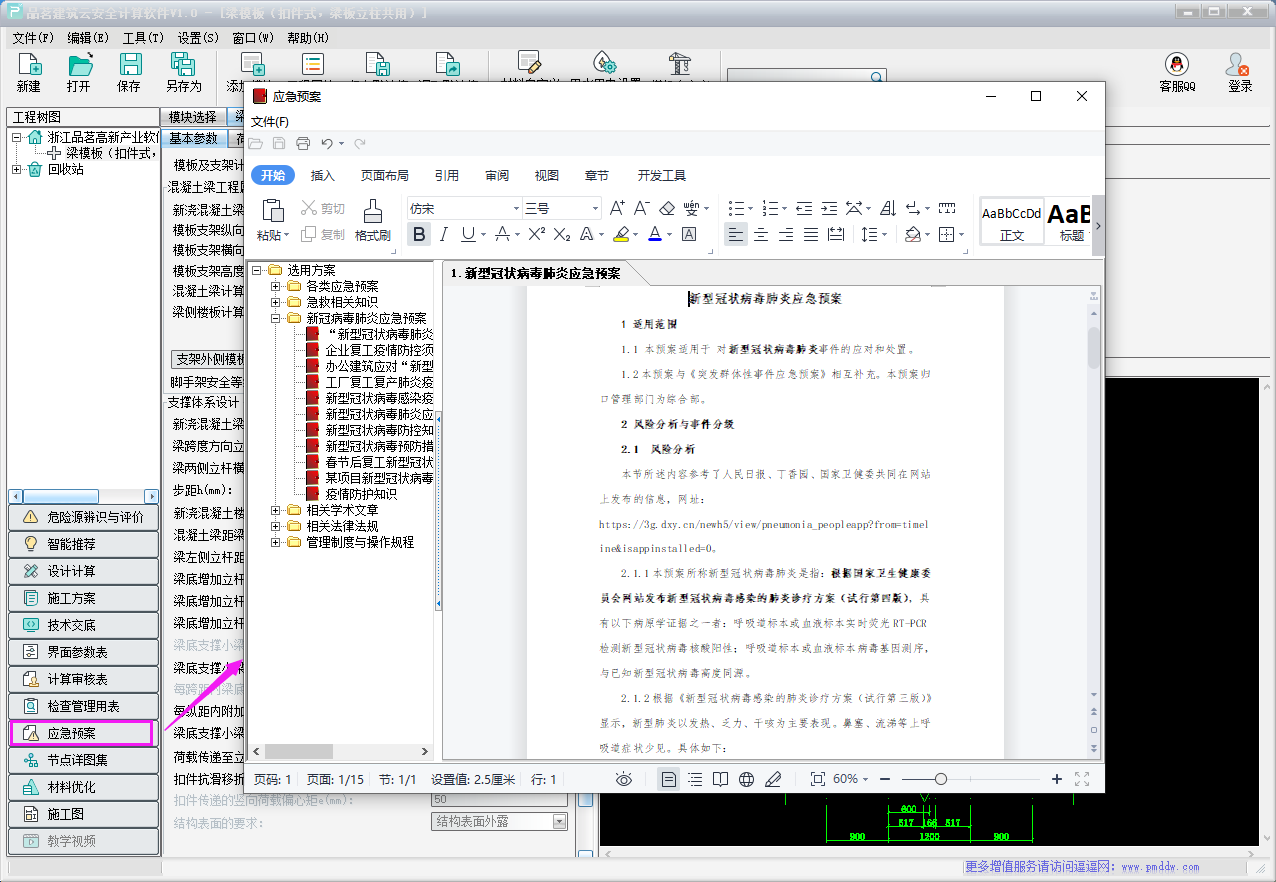
Task: Switch to reading view book icon
Action: click(x=720, y=779)
